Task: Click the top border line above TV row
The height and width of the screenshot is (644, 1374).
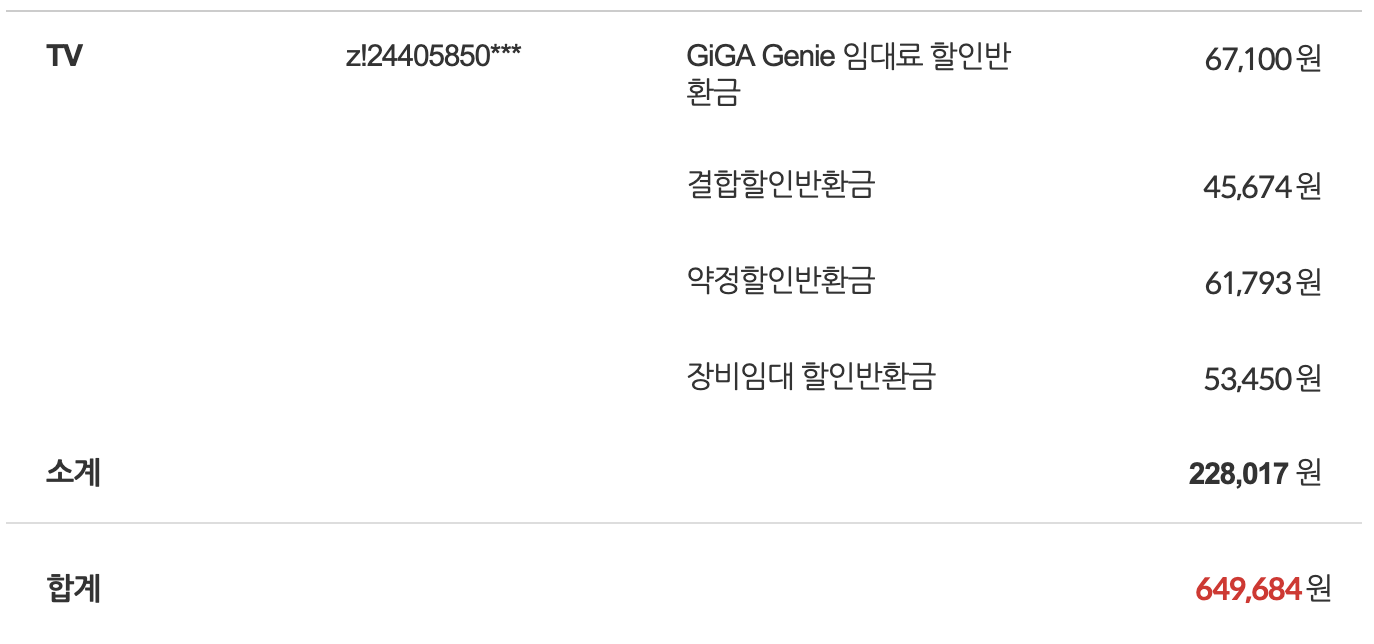Action: 684,11
